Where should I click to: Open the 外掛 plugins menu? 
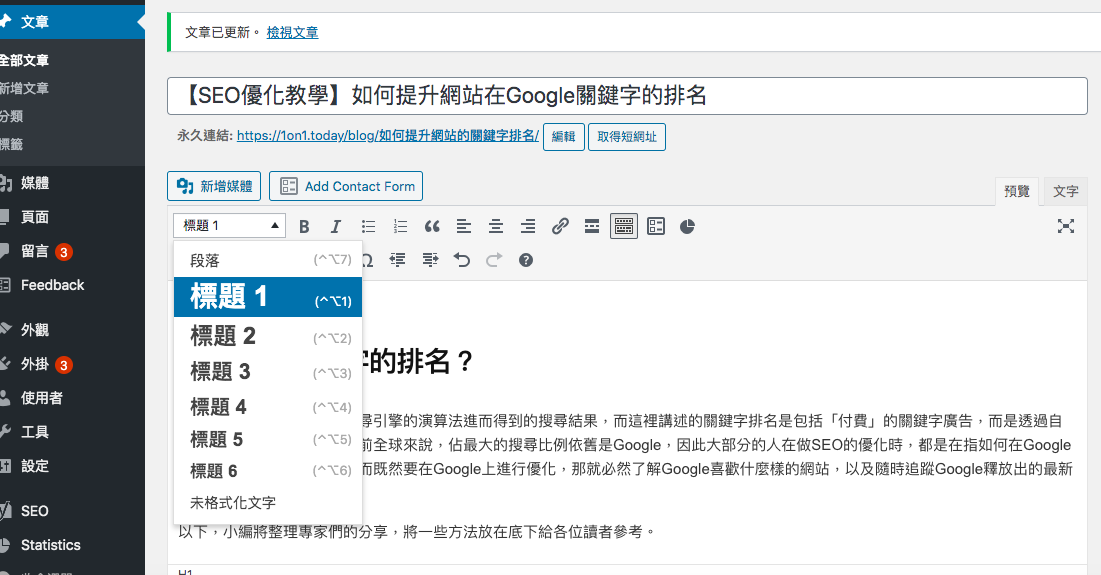pyautogui.click(x=35, y=365)
